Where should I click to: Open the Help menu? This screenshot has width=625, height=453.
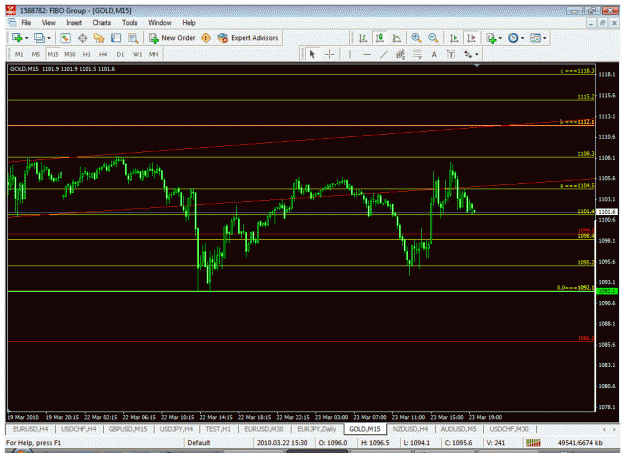pyautogui.click(x=189, y=23)
